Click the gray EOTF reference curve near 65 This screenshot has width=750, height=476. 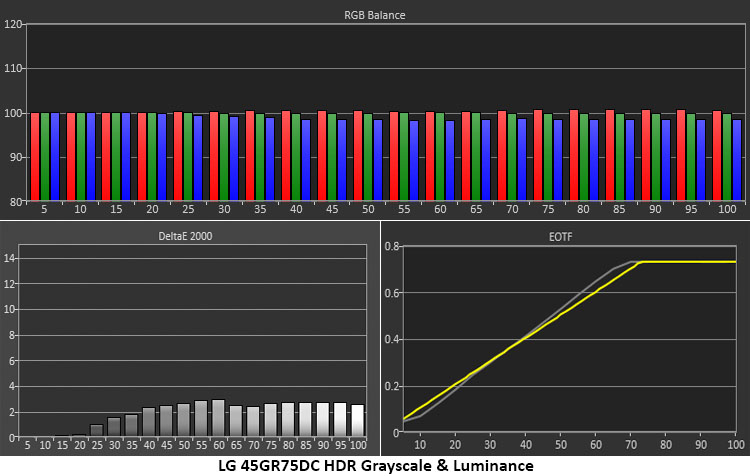click(x=614, y=269)
